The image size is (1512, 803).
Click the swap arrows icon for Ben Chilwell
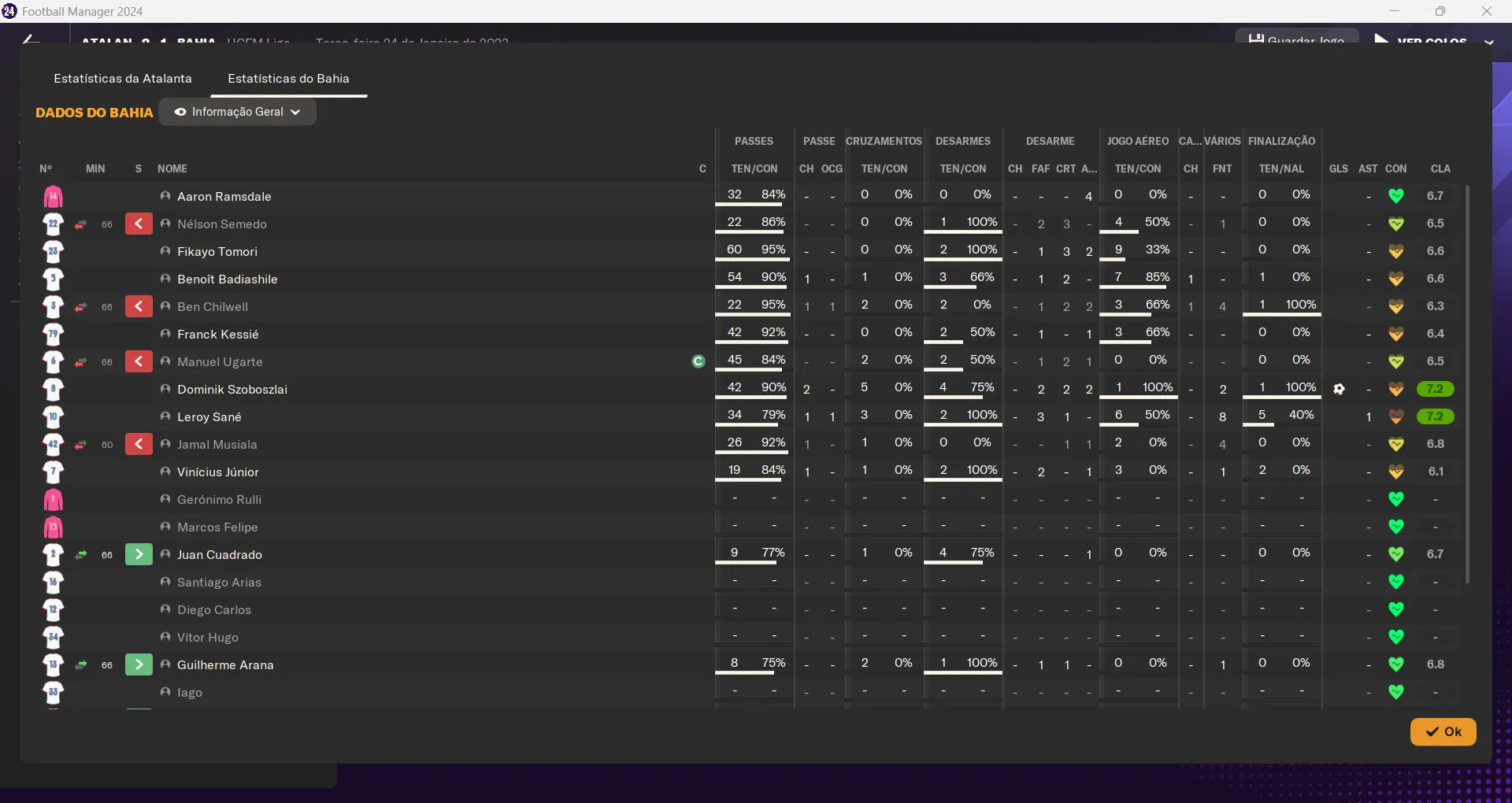[80, 307]
